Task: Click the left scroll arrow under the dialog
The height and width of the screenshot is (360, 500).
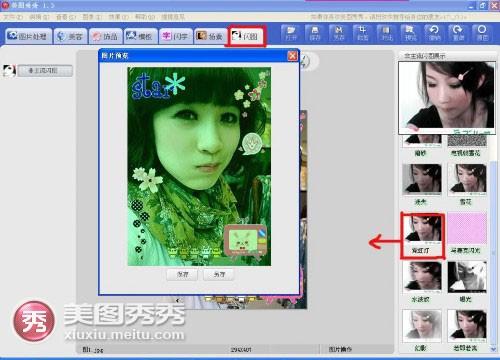Action: coord(178,300)
